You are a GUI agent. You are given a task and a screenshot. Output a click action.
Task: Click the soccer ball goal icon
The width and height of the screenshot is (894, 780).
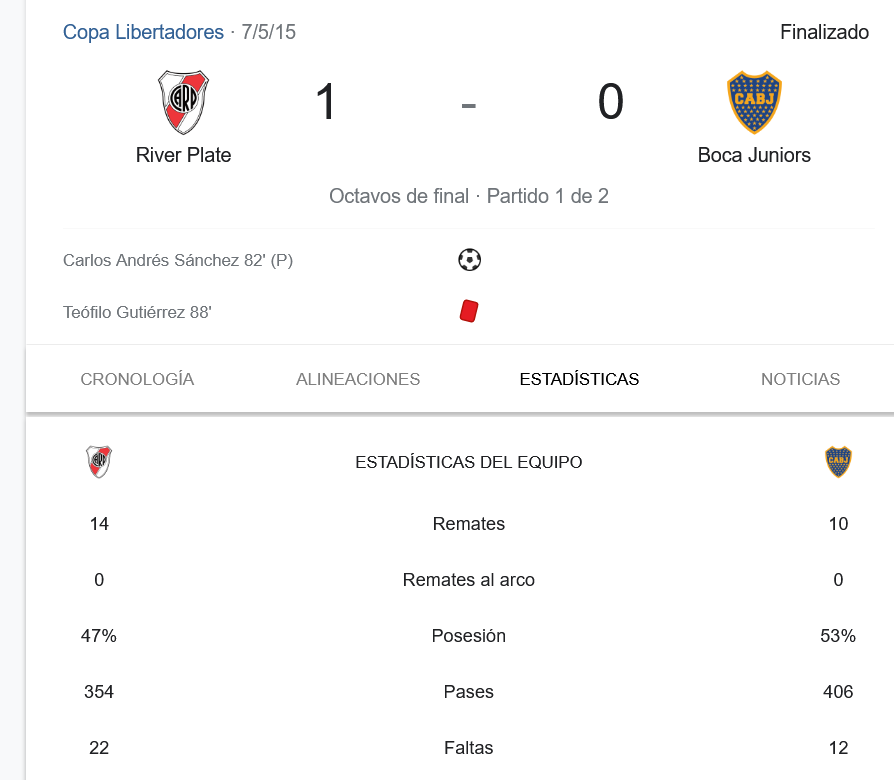[469, 260]
